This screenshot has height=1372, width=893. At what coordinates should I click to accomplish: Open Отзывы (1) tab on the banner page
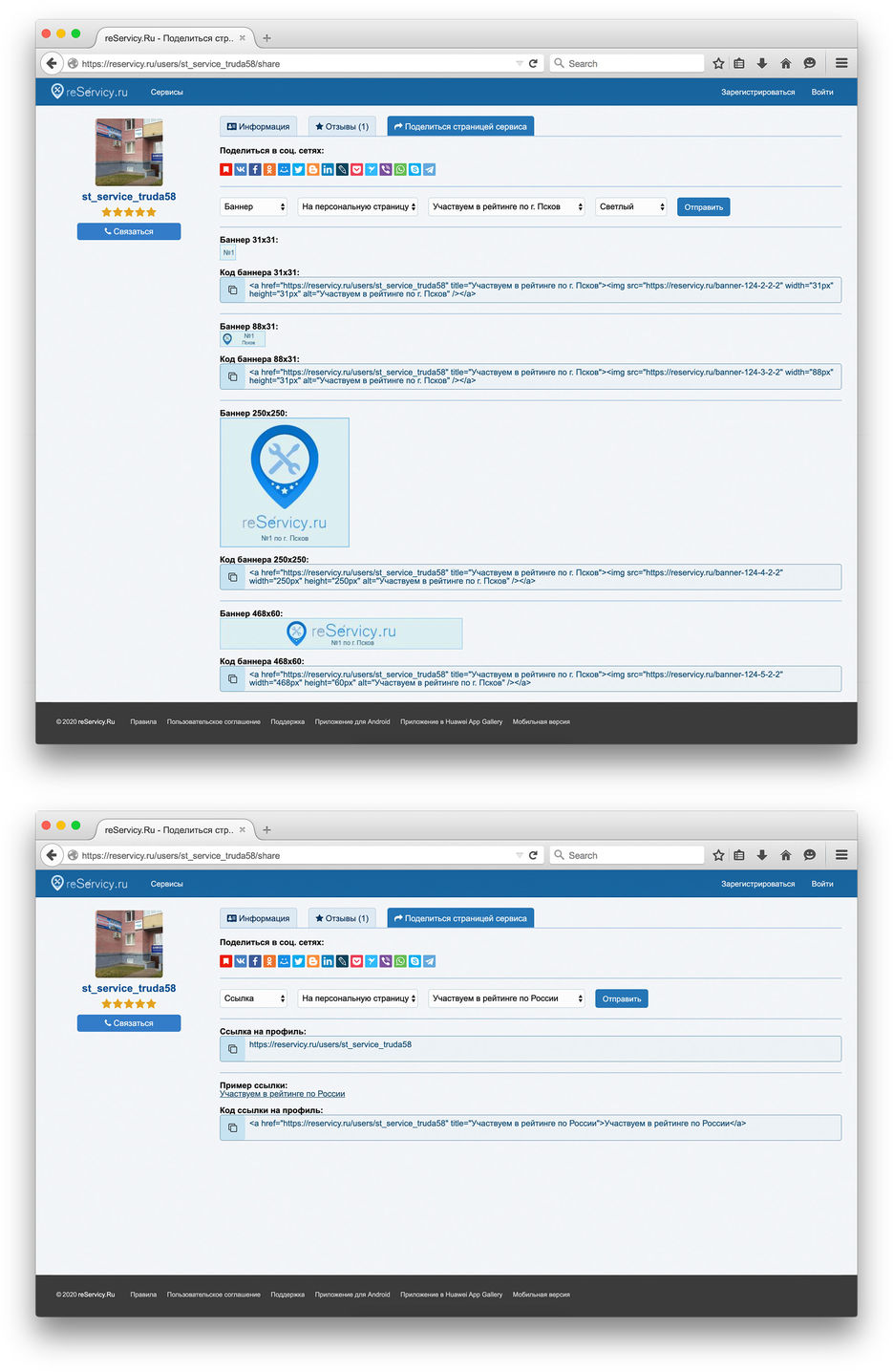click(342, 126)
